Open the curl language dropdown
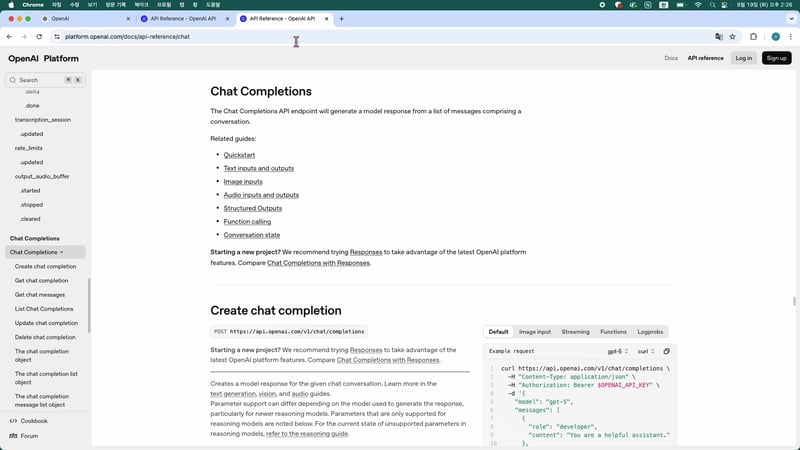Screen dimensions: 800x450 [646, 351]
